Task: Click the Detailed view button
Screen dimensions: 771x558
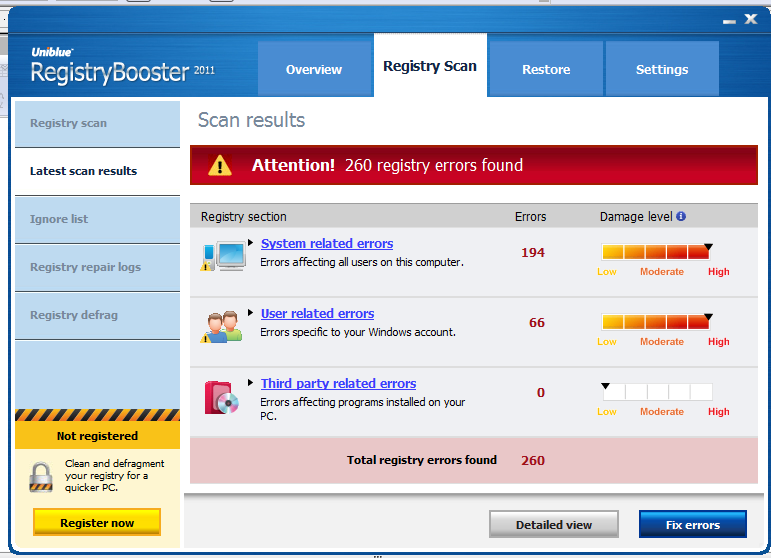Action: click(554, 525)
